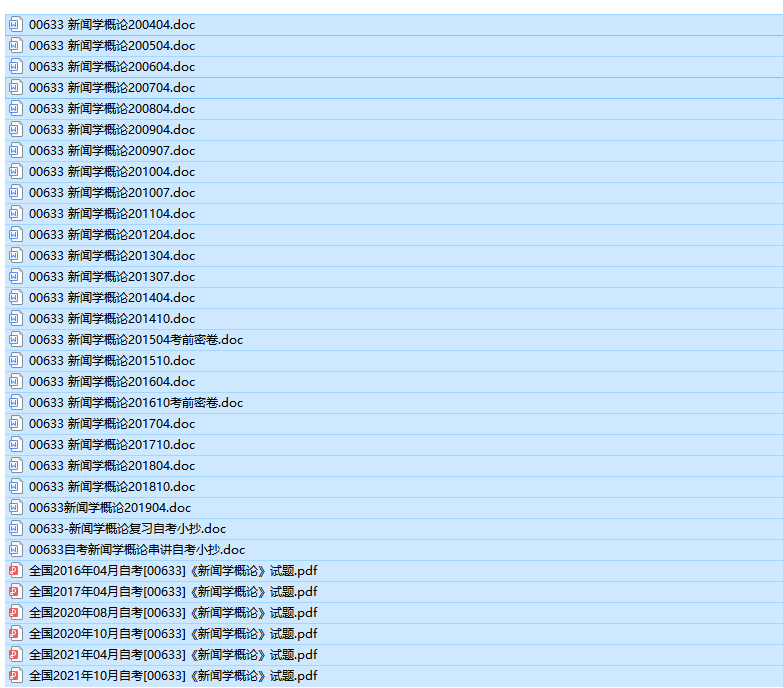783x688 pixels.
Task: Select file name 00633 新闻学概论201510.doc
Action: [x=112, y=360]
